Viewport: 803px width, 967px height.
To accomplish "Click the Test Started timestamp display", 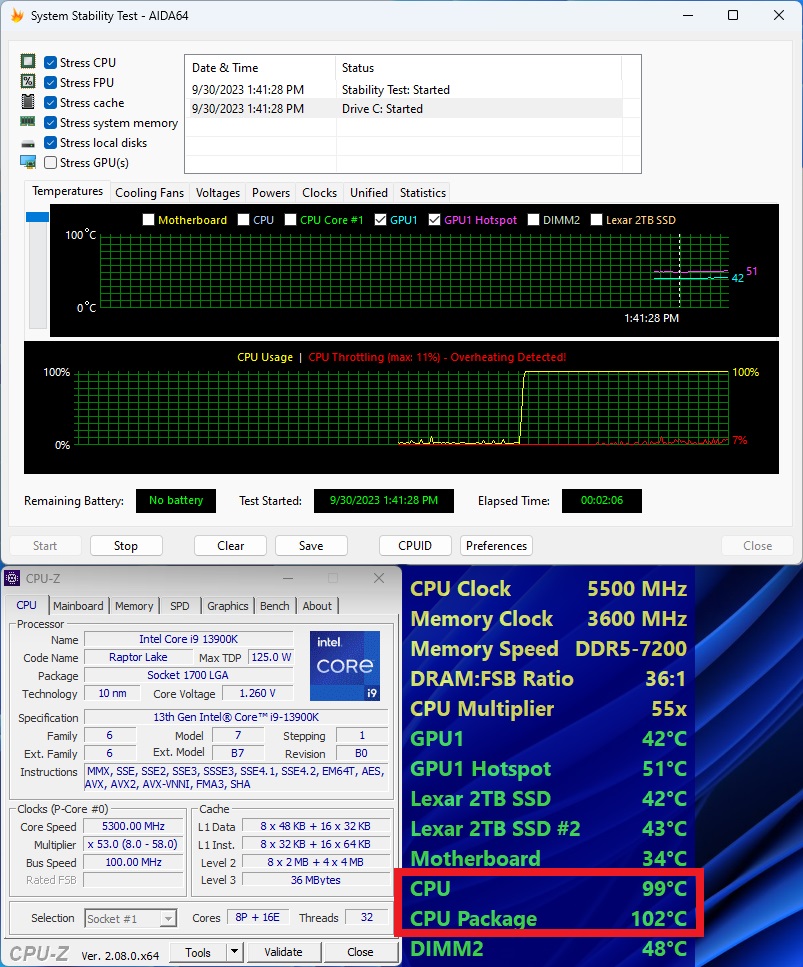I will pyautogui.click(x=384, y=501).
